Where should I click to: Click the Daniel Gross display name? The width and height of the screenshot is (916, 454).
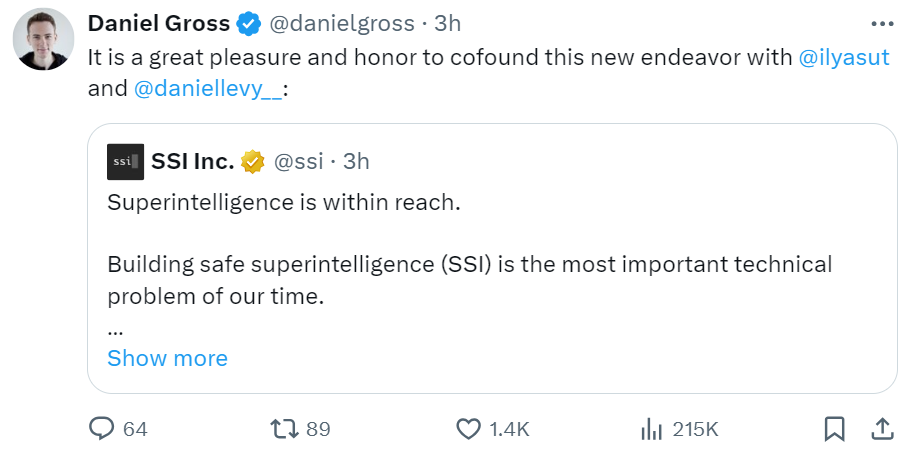click(159, 24)
